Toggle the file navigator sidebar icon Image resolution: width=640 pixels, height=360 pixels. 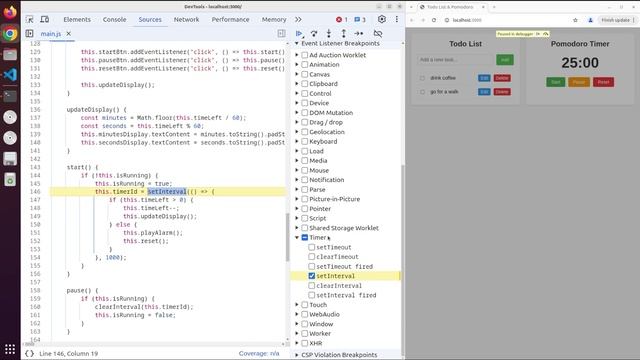coord(29,33)
